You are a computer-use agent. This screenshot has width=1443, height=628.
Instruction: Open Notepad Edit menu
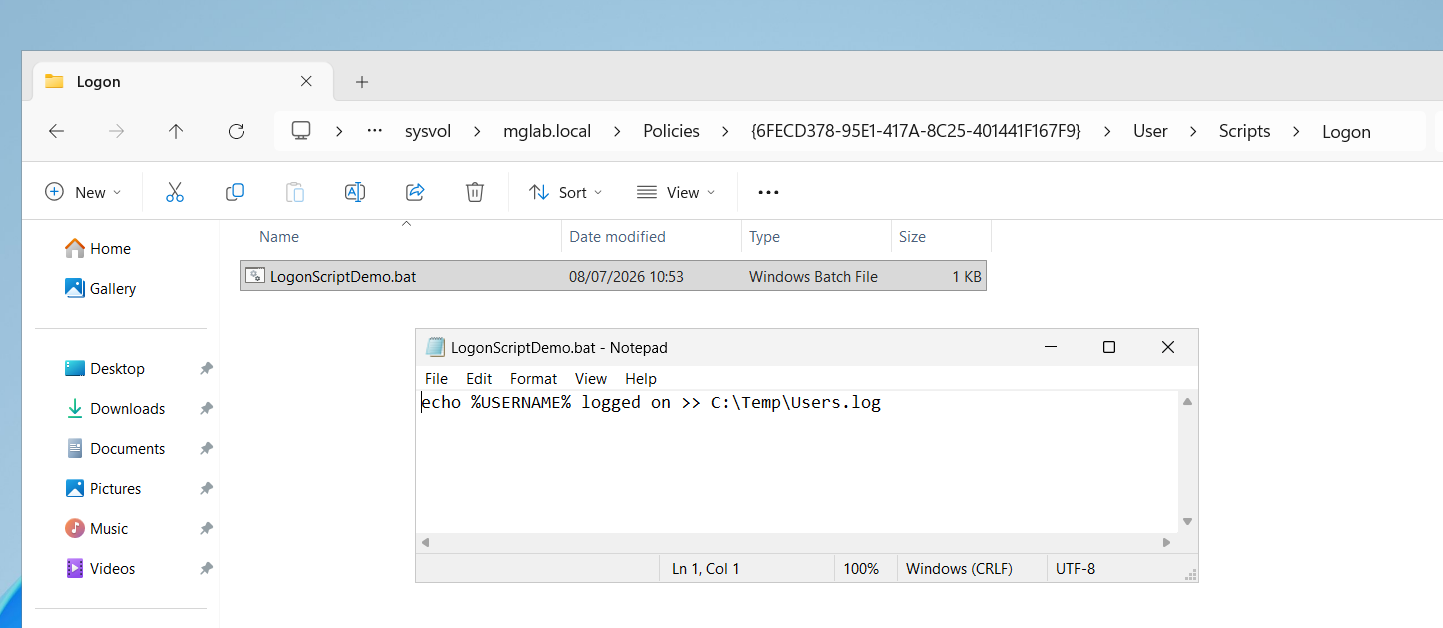pos(479,379)
